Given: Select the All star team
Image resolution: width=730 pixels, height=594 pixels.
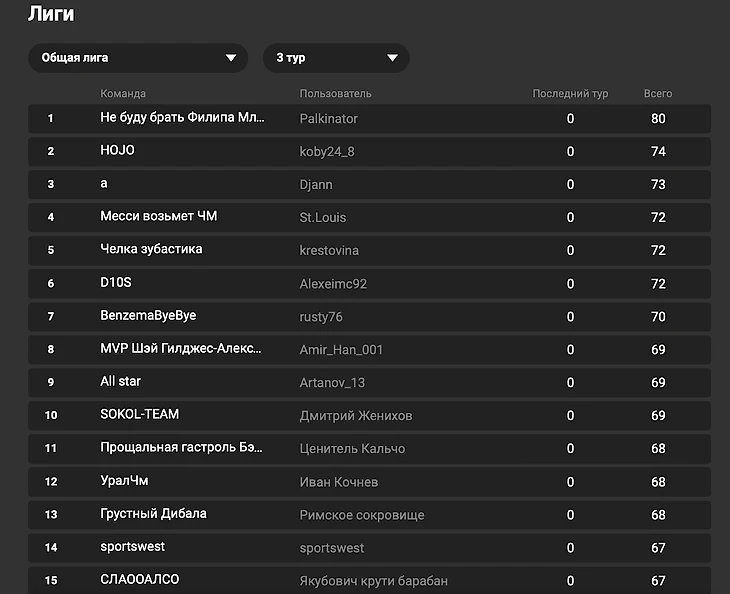Looking at the screenshot, I should (121, 382).
